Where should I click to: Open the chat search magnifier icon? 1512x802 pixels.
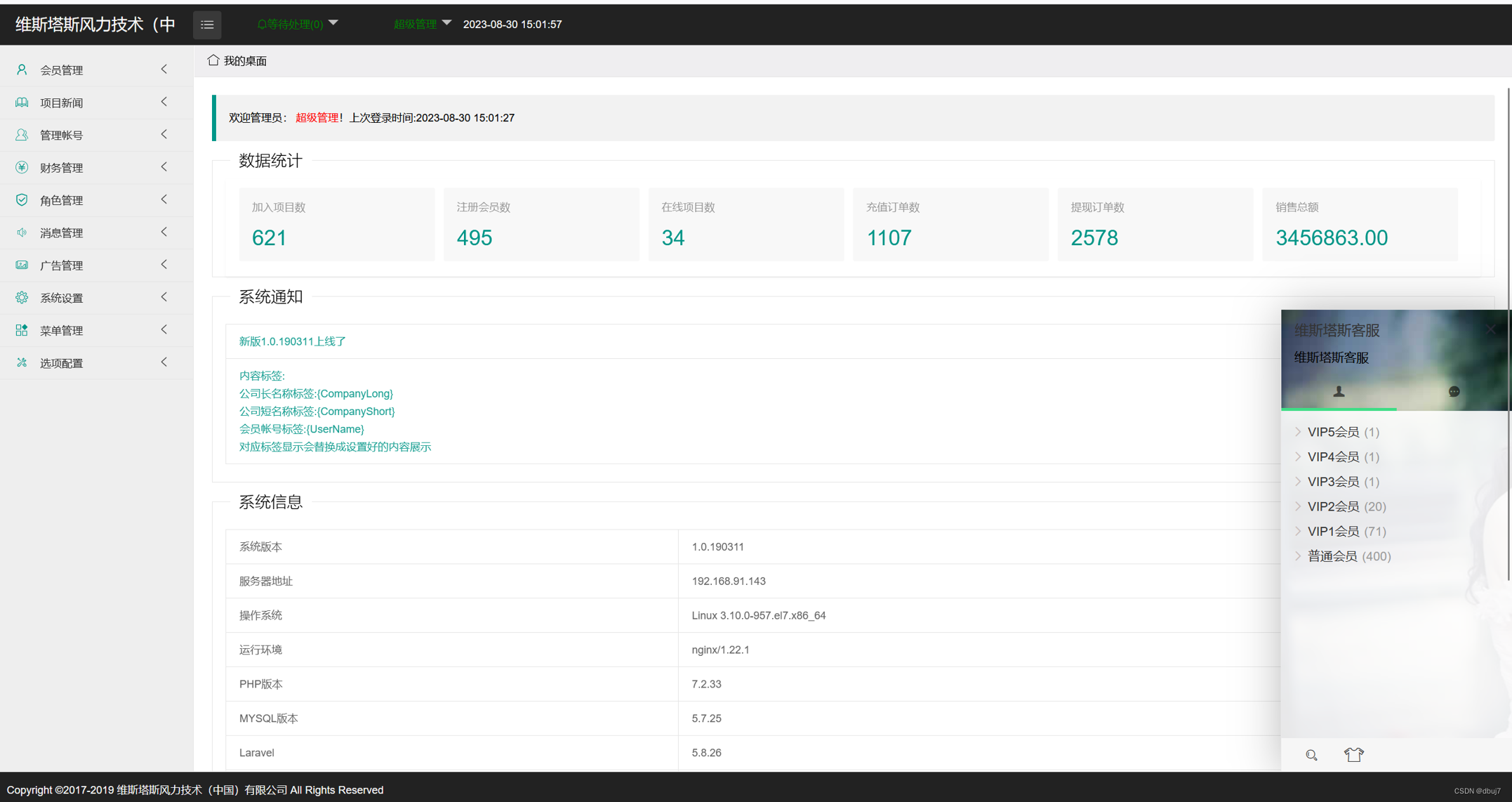click(1311, 755)
